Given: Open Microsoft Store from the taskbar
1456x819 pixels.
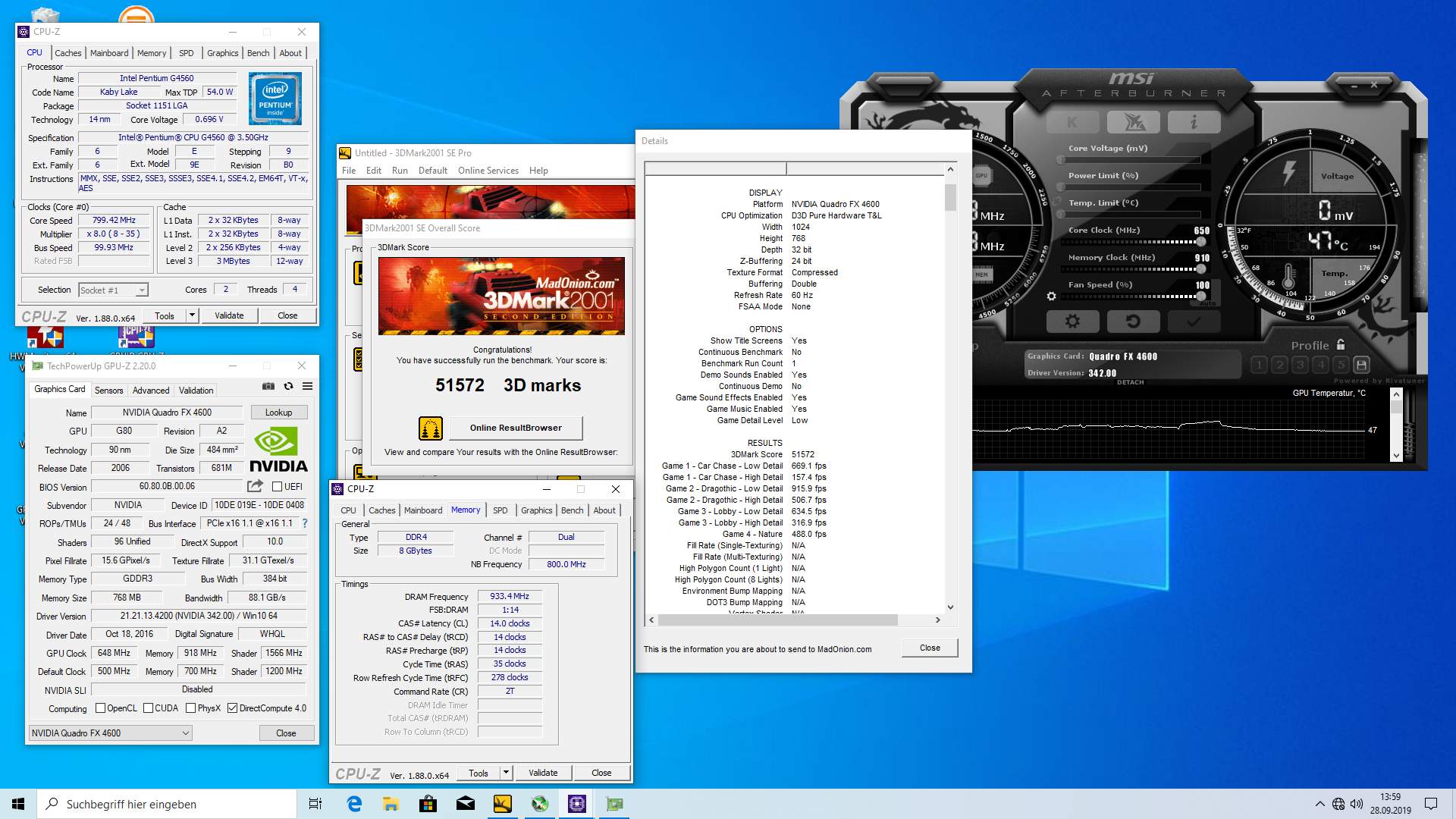Looking at the screenshot, I should pos(428,804).
